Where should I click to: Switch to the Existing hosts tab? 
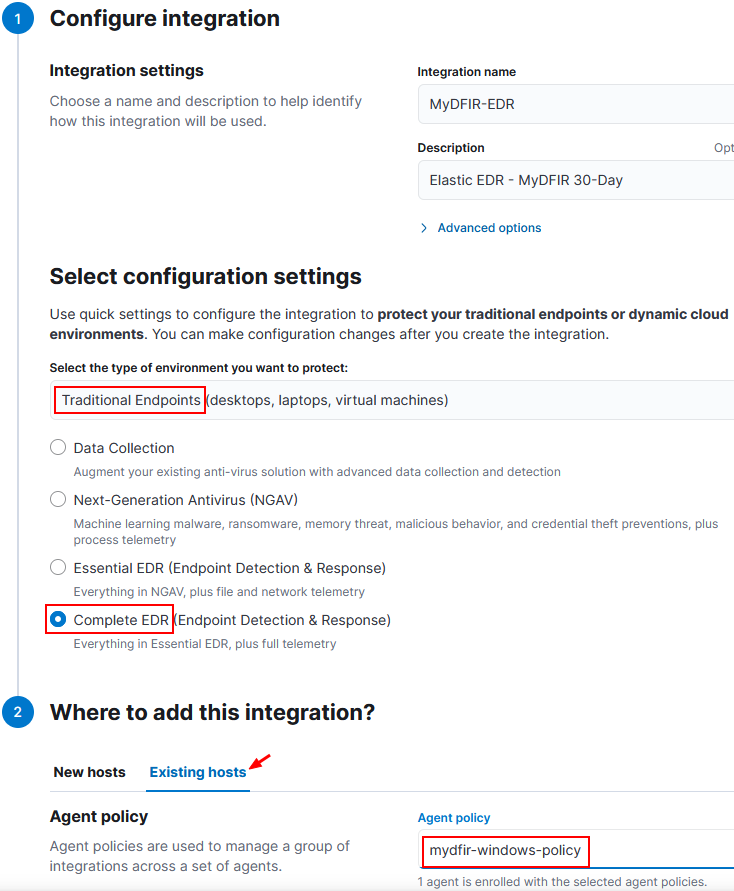point(198,772)
